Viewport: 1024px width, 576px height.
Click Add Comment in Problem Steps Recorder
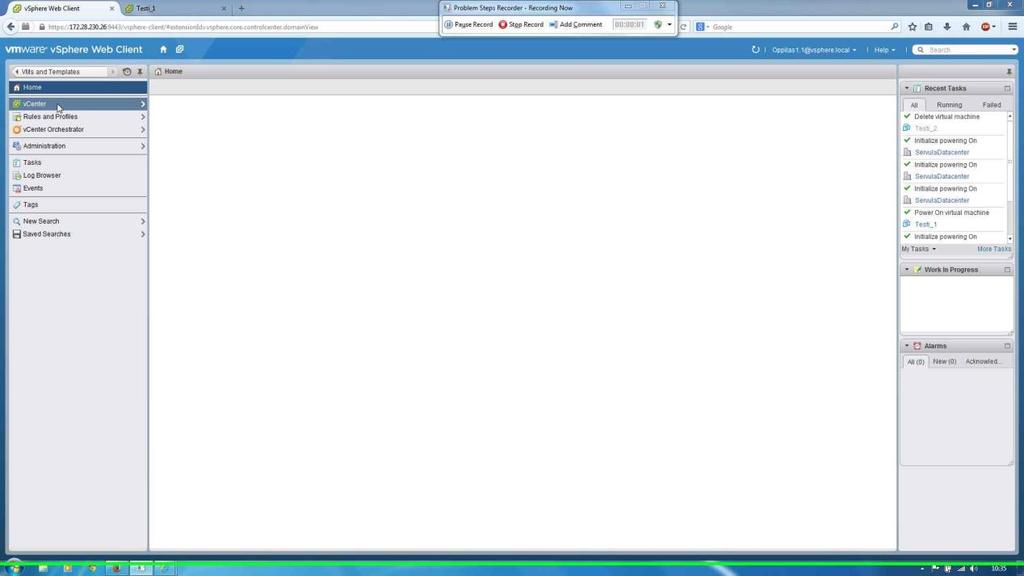click(575, 25)
